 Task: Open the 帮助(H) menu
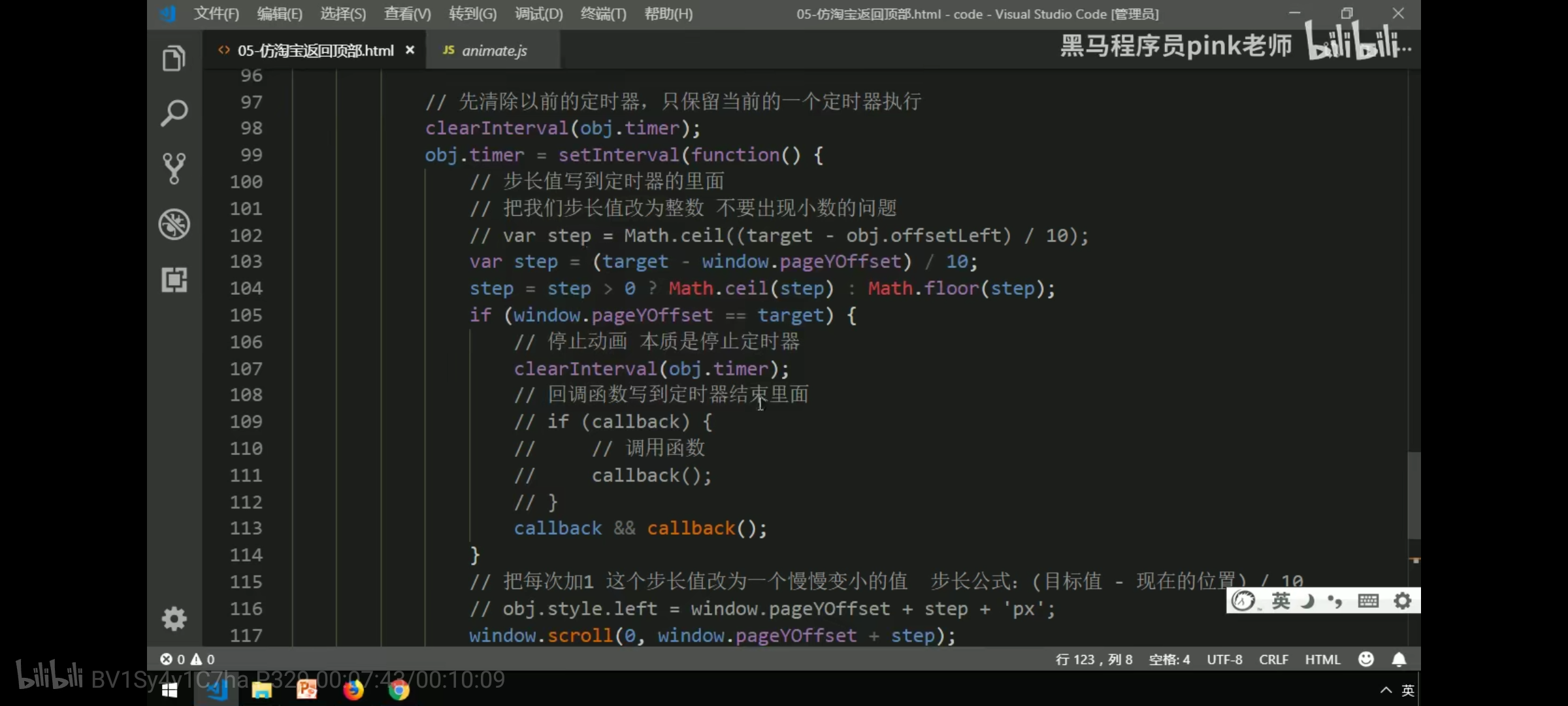tap(668, 14)
